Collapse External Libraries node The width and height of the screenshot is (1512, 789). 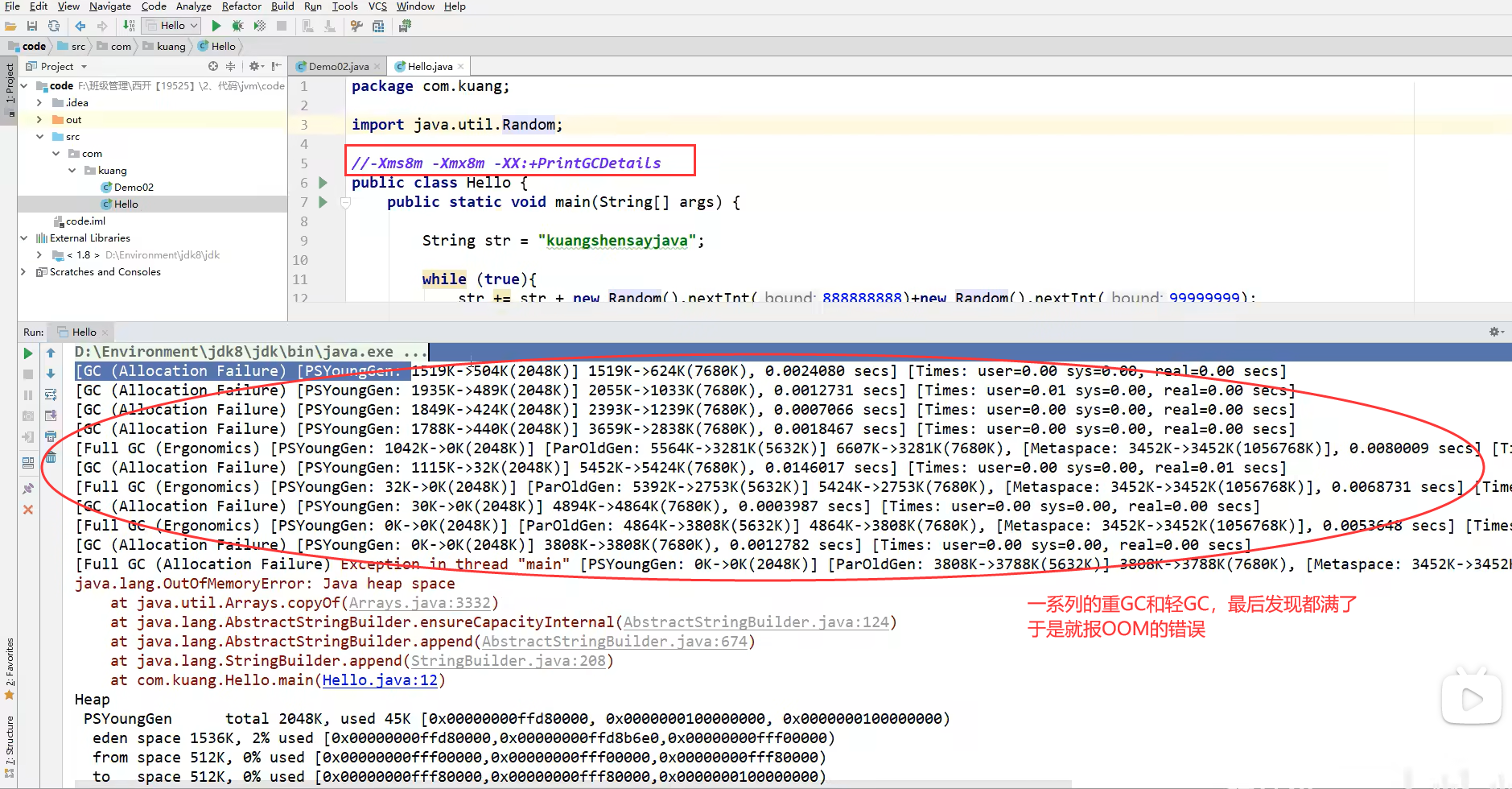pos(24,238)
